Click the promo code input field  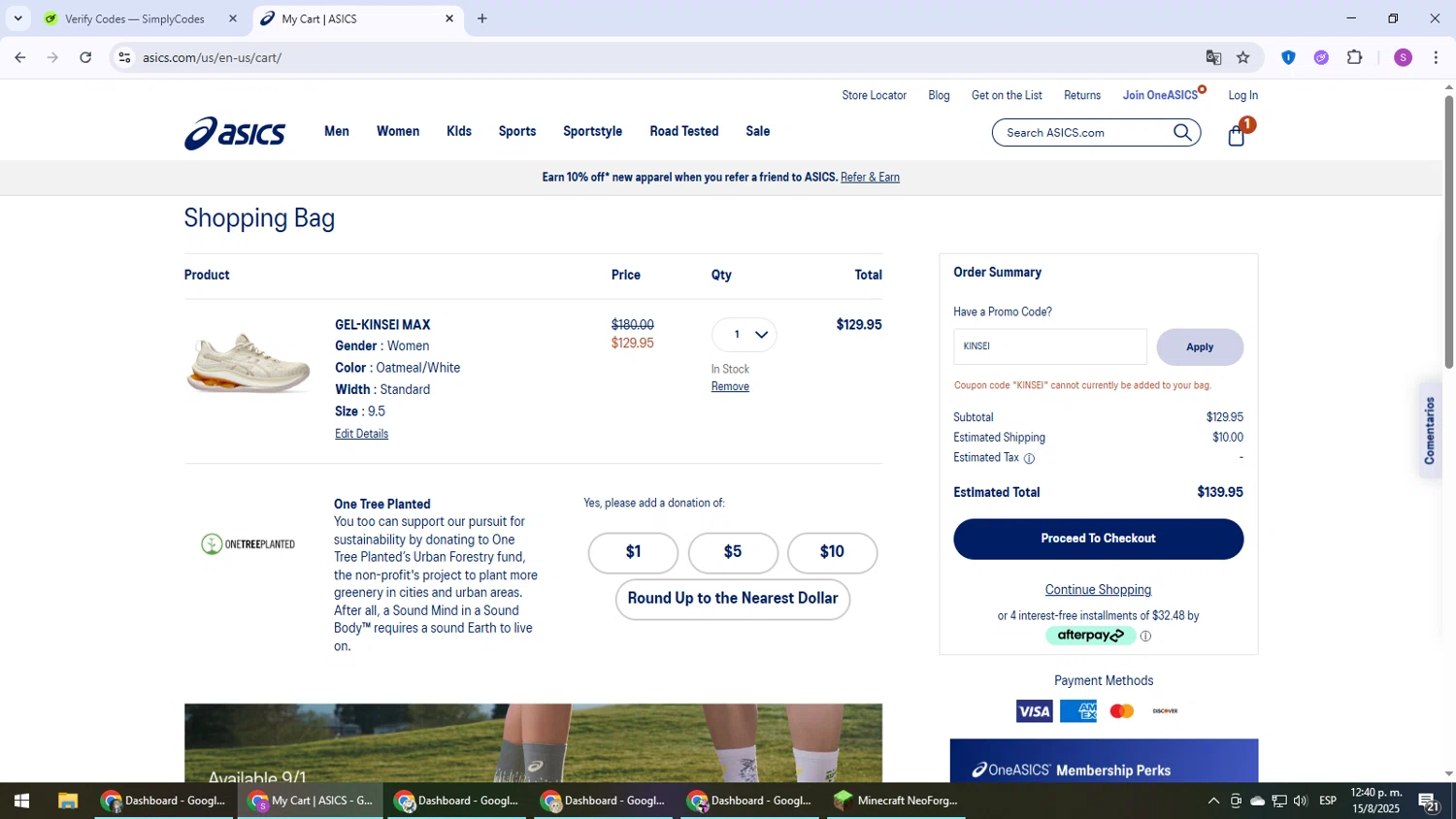(1049, 346)
